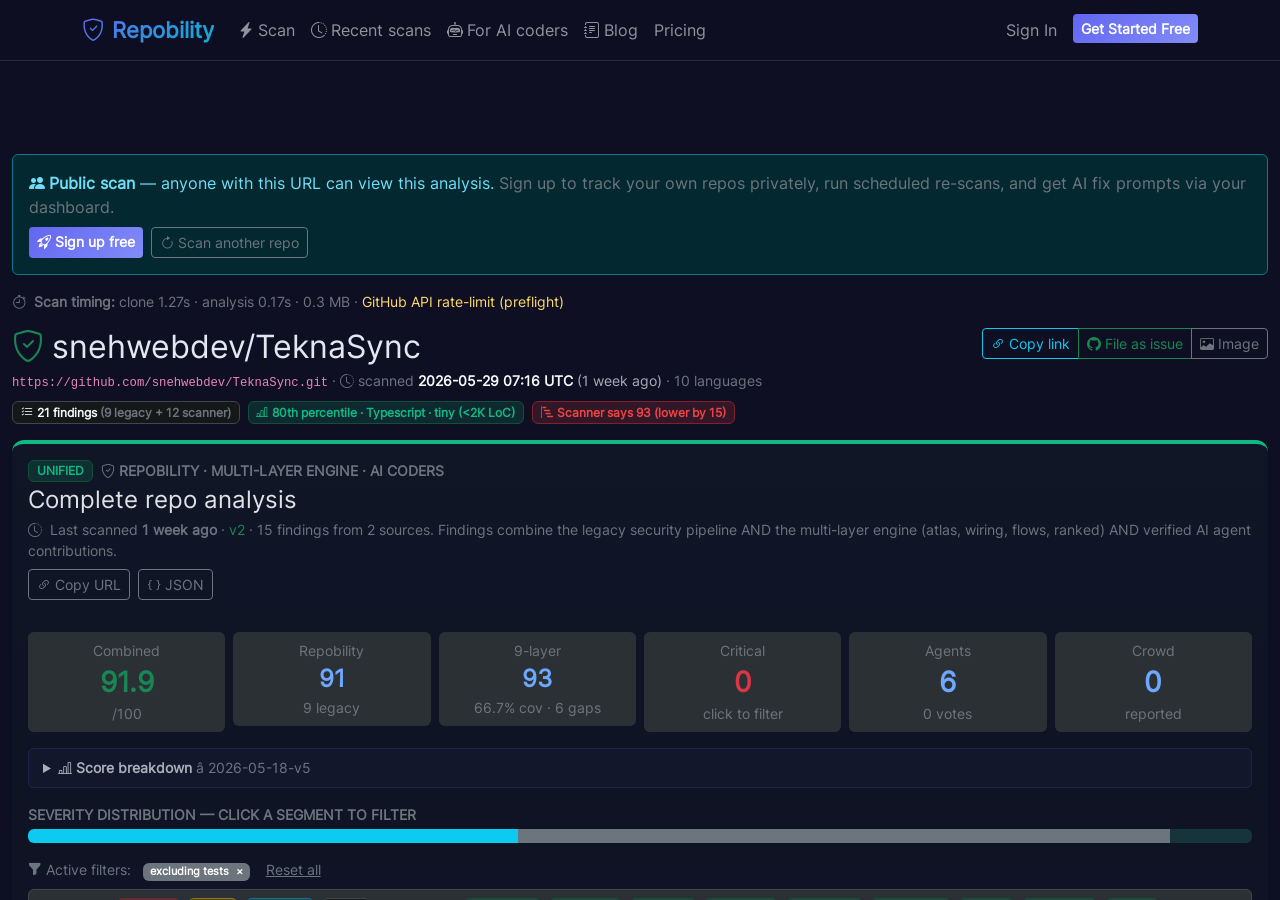1280x900 pixels.
Task: Click the green shield icon beside repo name
Action: point(27,346)
